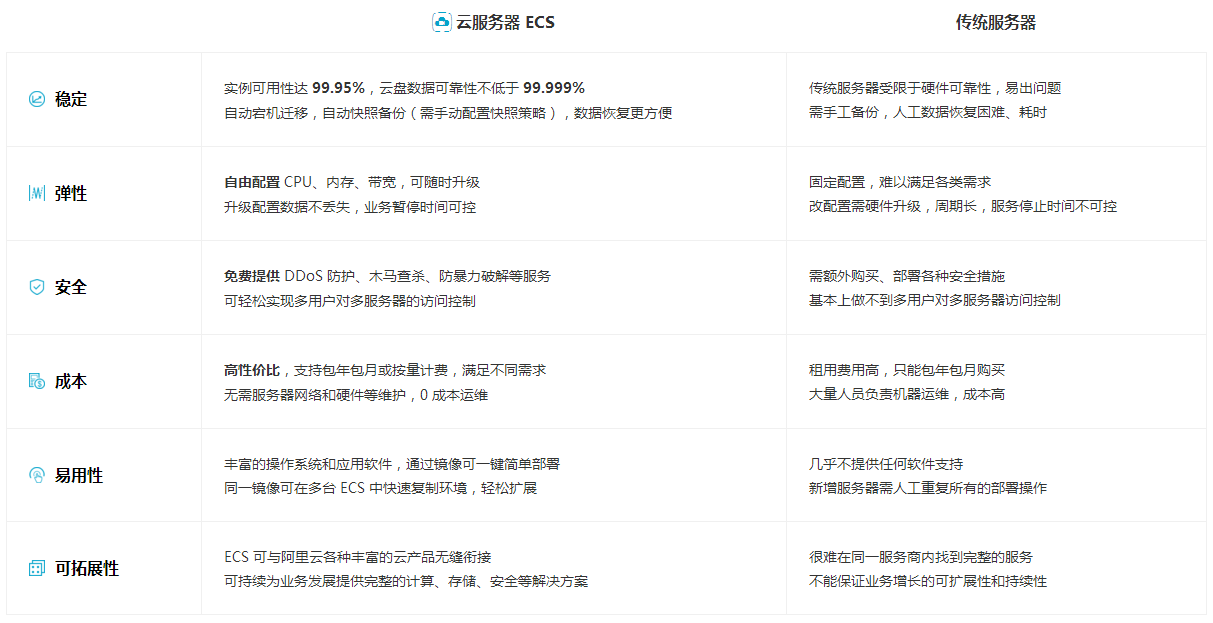Viewport: 1213px width, 623px height.
Task: Click the line 自动宕机迁移，自动快照备份
Action: pyautogui.click(x=448, y=112)
